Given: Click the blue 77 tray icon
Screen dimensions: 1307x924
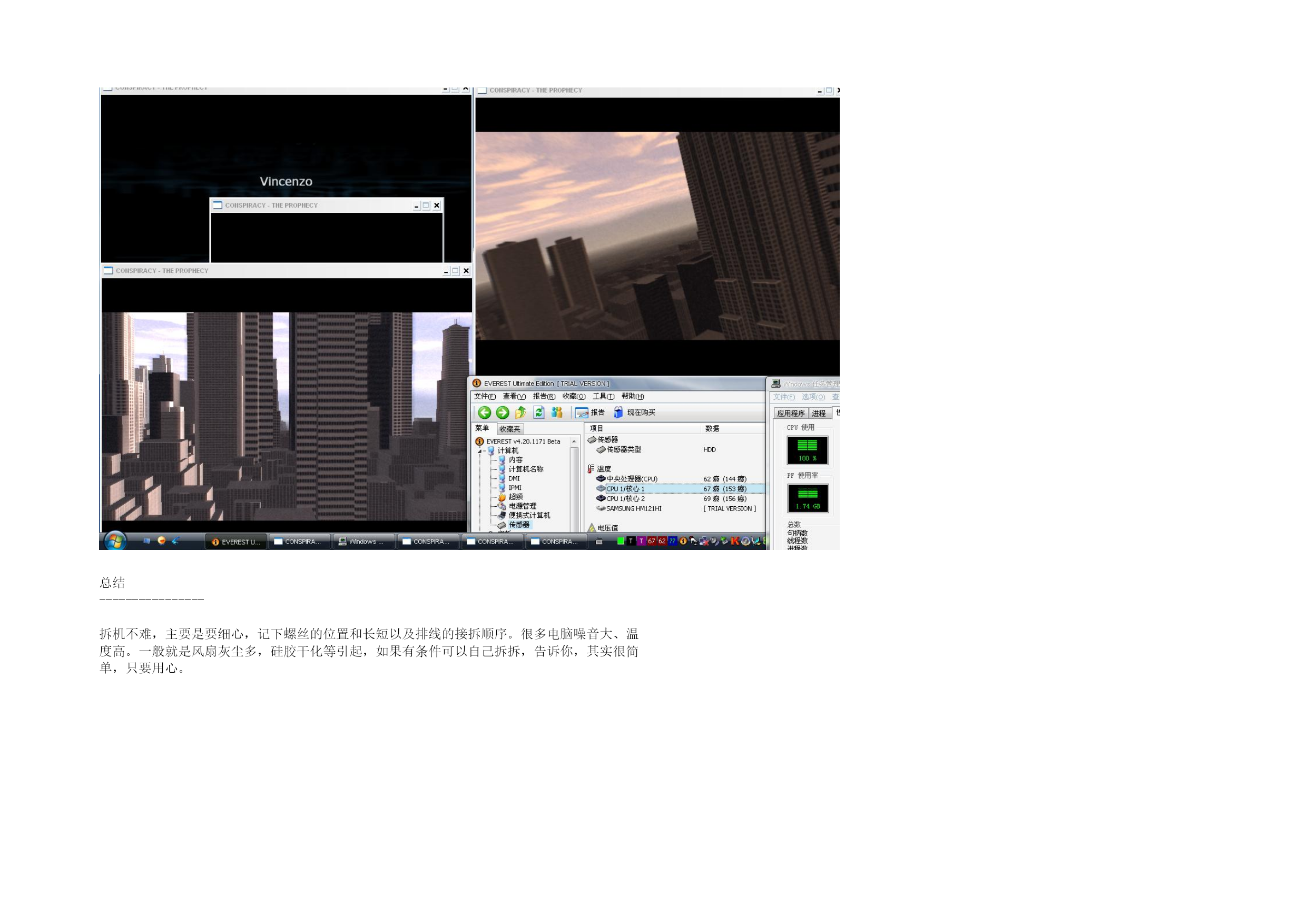Looking at the screenshot, I should (x=672, y=541).
